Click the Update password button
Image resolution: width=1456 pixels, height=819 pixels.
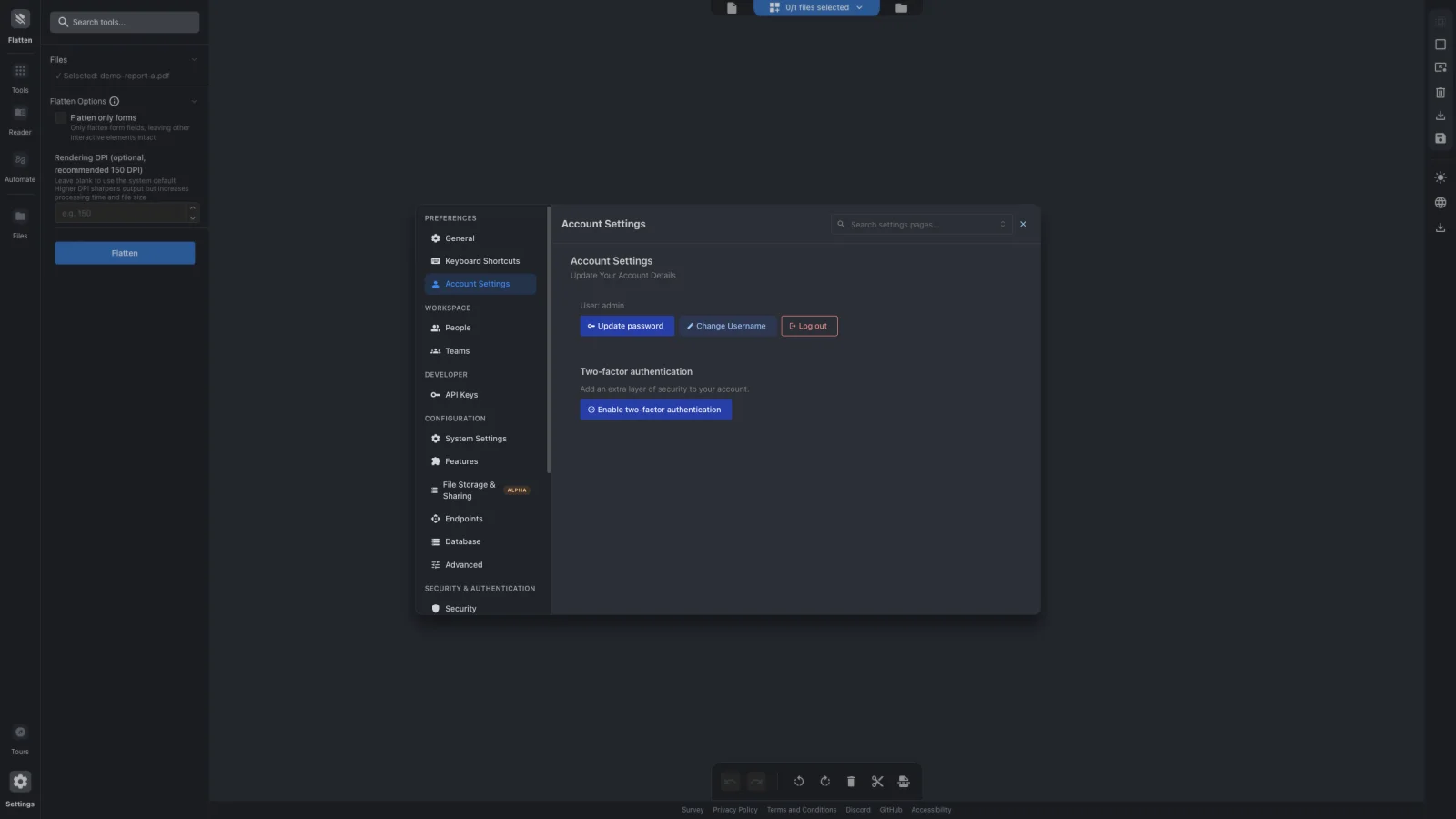coord(627,326)
